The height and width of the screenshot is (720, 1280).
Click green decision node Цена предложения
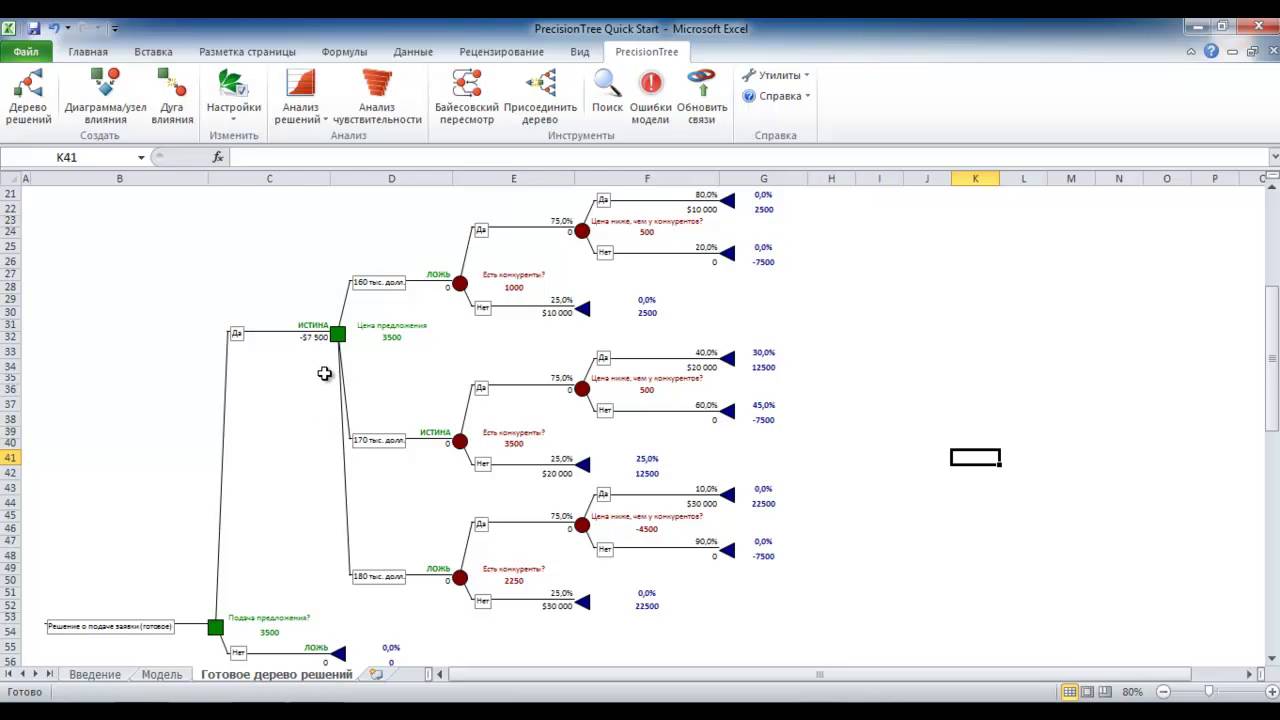point(338,334)
